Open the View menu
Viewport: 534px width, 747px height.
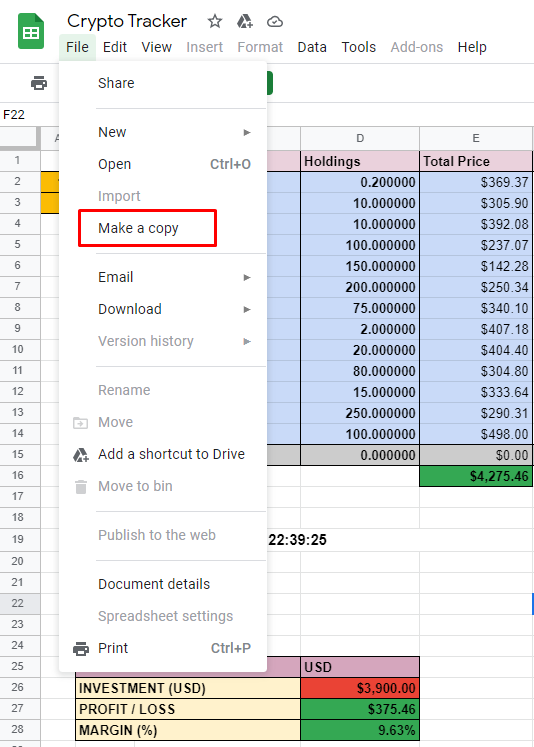coord(156,47)
